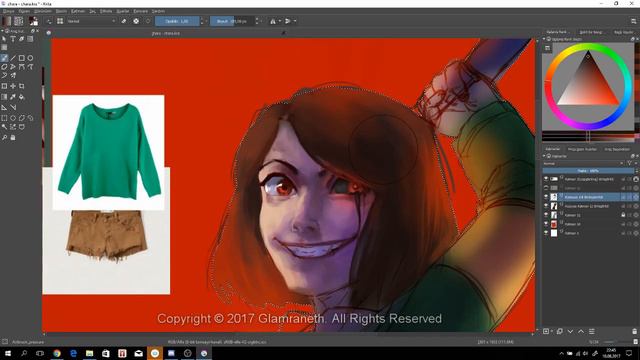Image resolution: width=640 pixels, height=360 pixels.
Task: Select the Transform tool
Action: click(x=4, y=86)
